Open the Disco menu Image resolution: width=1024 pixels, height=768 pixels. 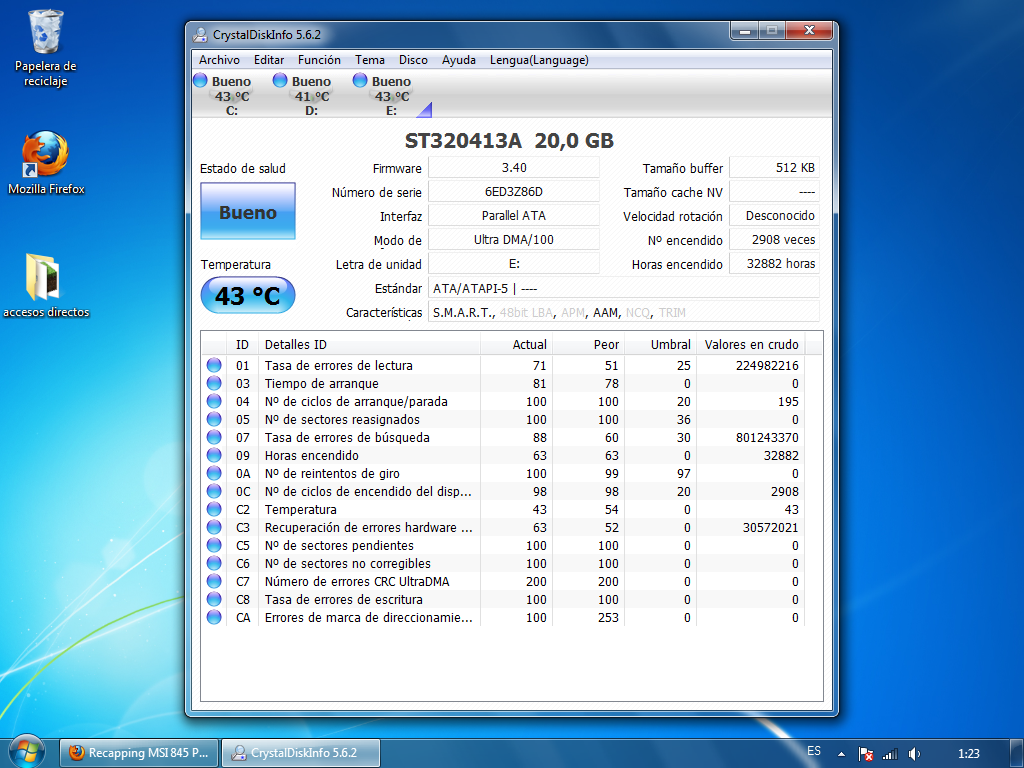click(413, 60)
